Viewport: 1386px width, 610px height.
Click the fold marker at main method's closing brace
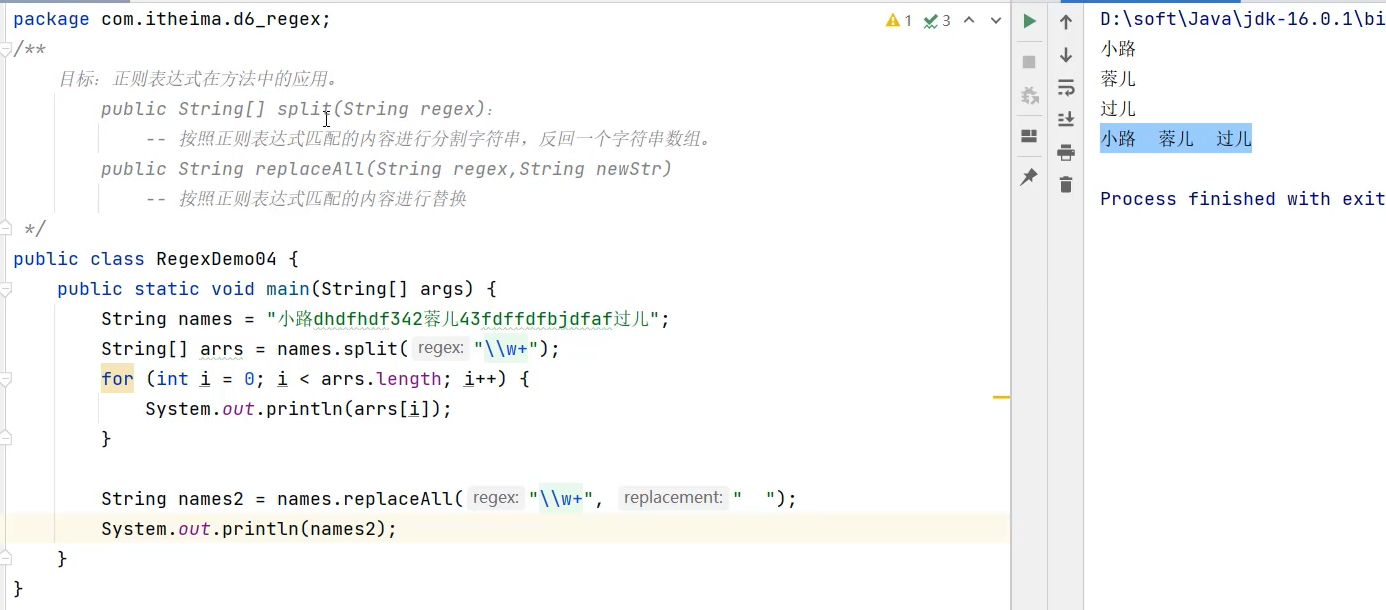(7, 559)
